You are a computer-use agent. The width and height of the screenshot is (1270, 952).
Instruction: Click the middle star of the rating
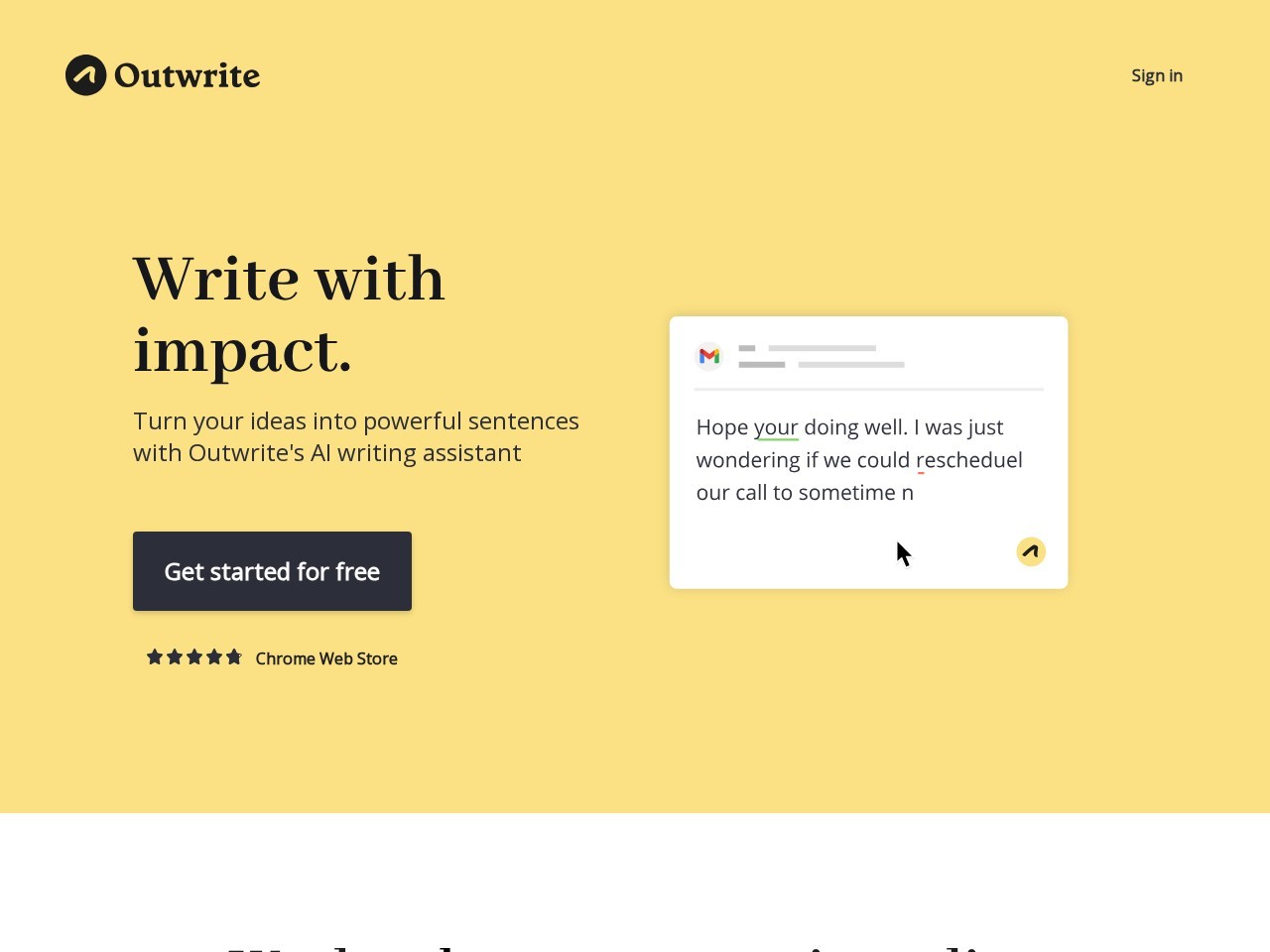(194, 656)
